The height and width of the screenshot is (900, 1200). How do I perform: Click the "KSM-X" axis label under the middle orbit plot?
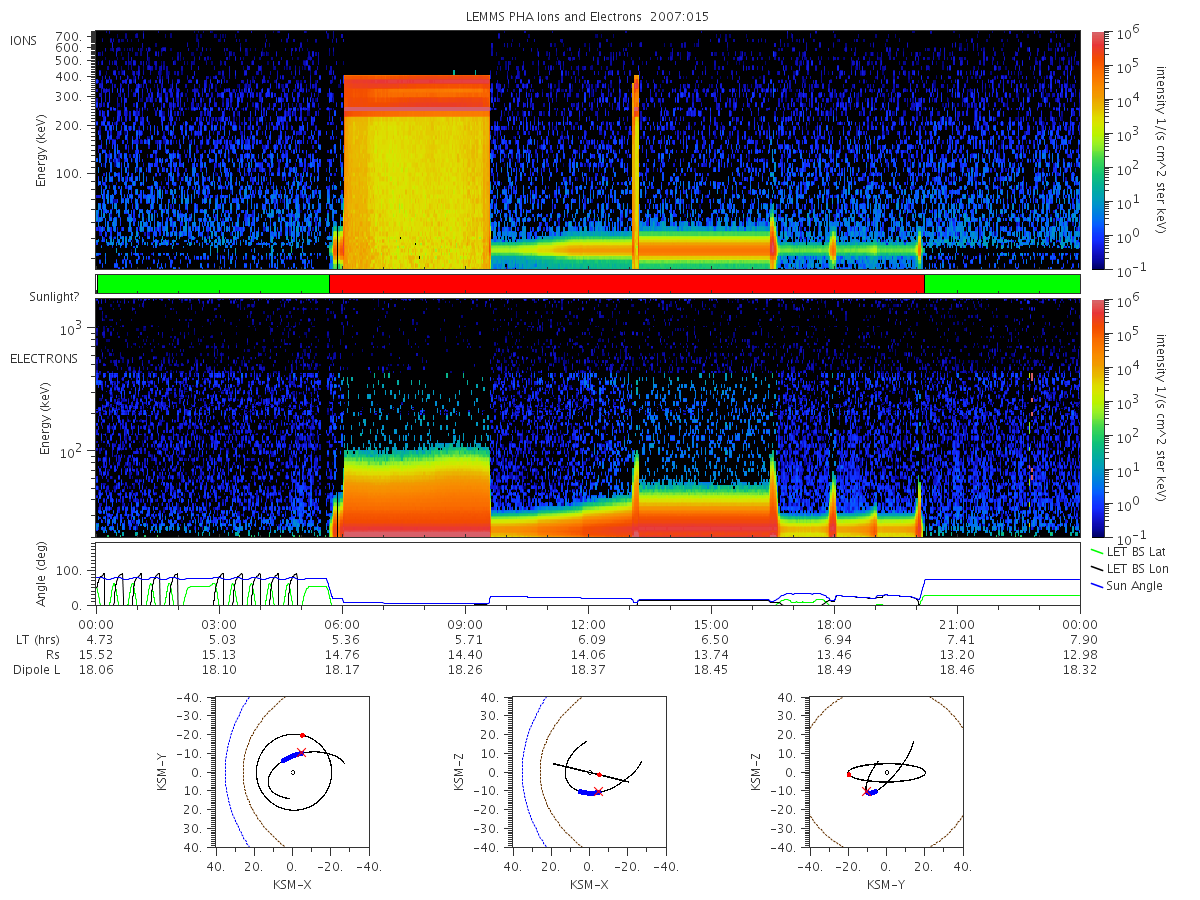[x=591, y=885]
